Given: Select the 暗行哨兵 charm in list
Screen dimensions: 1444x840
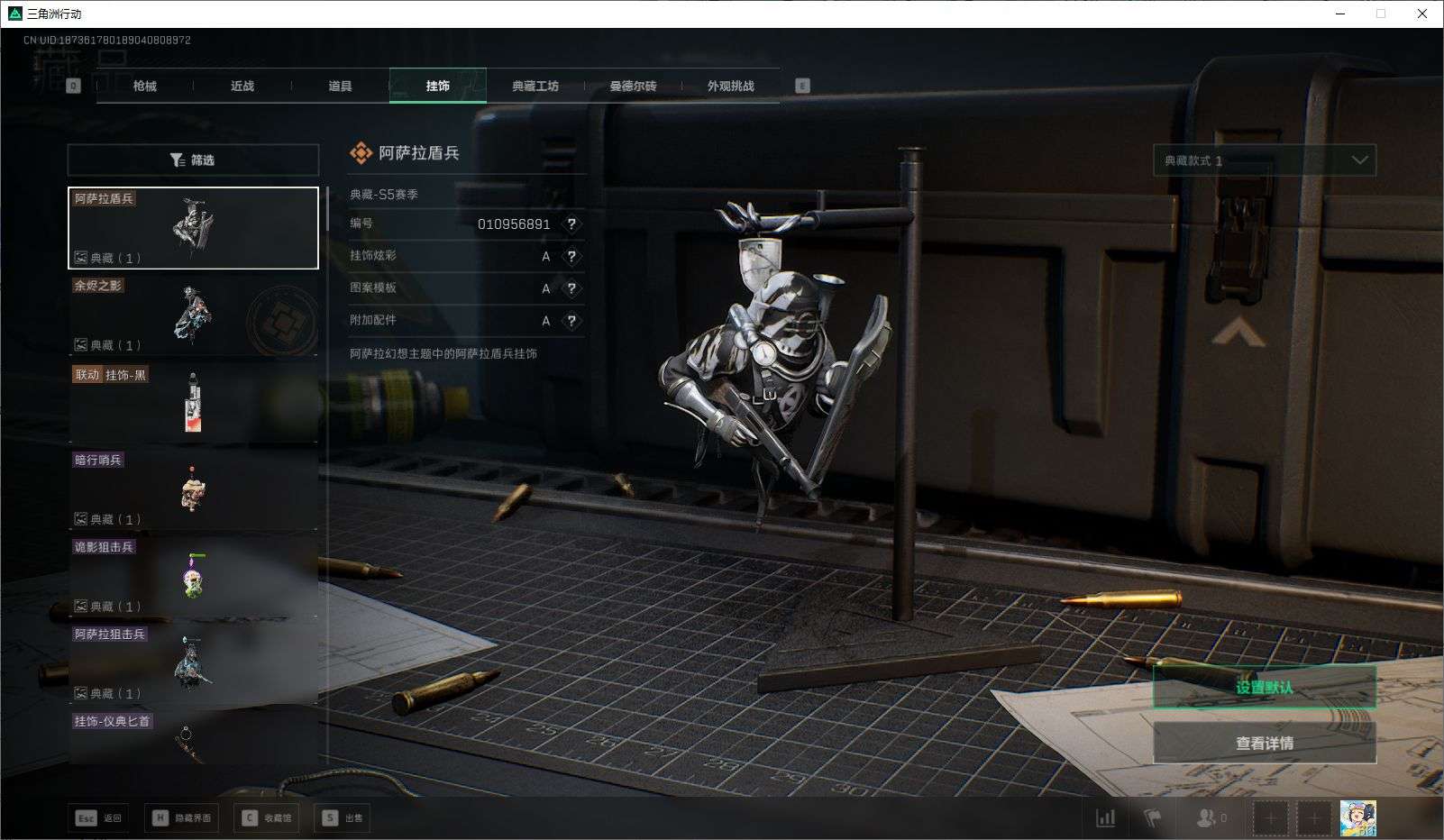Looking at the screenshot, I should click(x=193, y=489).
